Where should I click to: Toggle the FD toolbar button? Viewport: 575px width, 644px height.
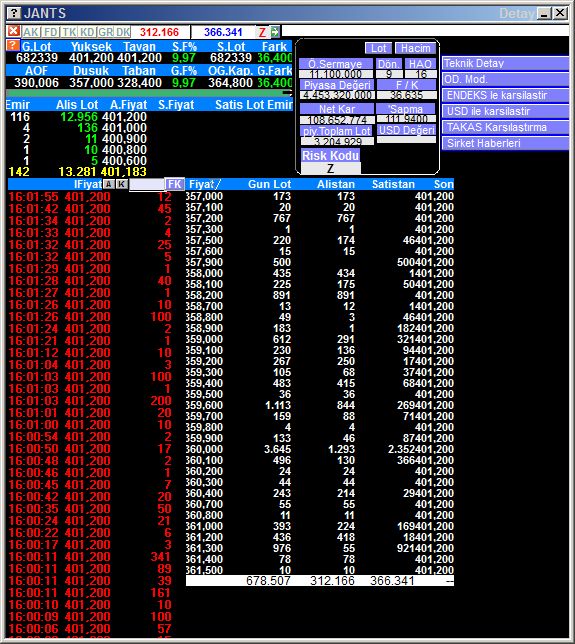(x=51, y=32)
